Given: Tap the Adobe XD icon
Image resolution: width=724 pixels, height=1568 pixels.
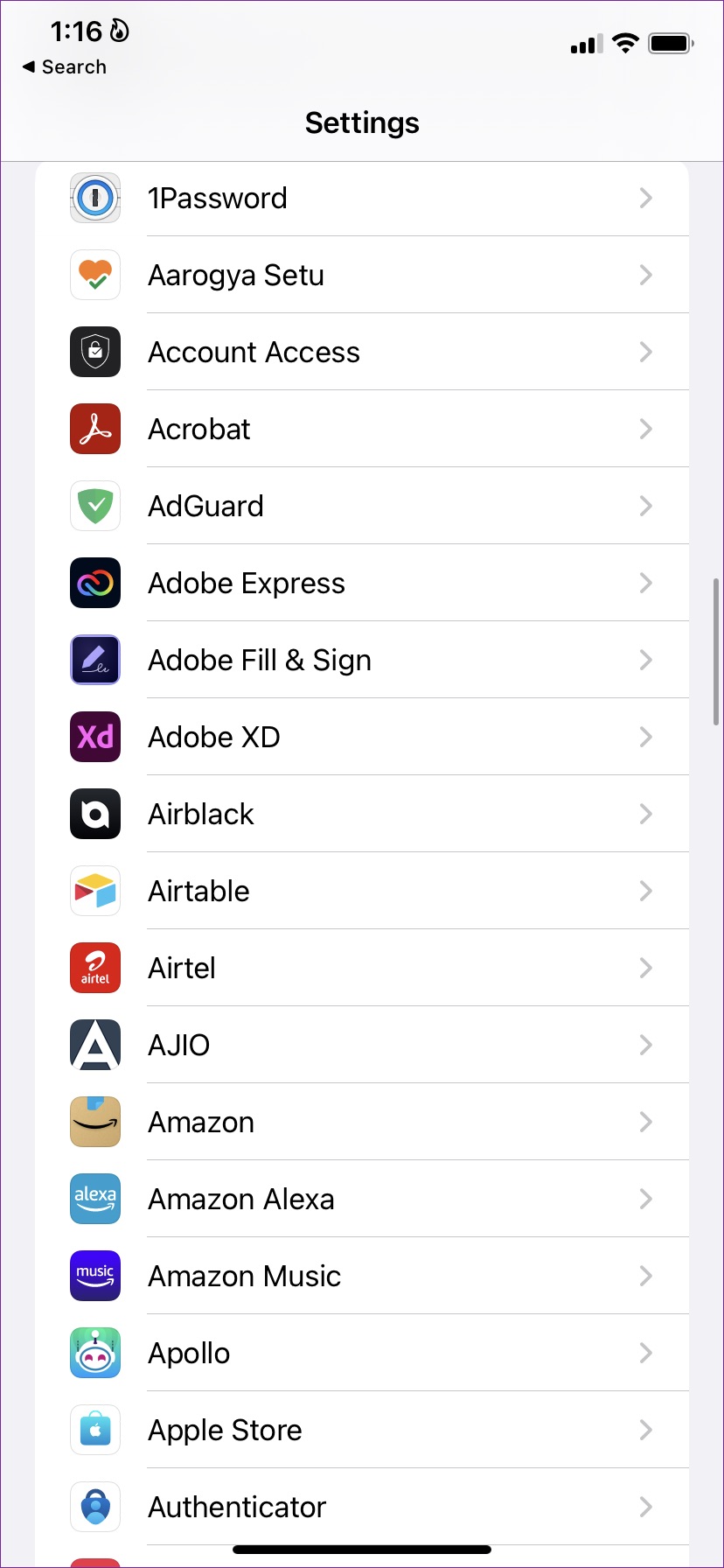Looking at the screenshot, I should (95, 738).
